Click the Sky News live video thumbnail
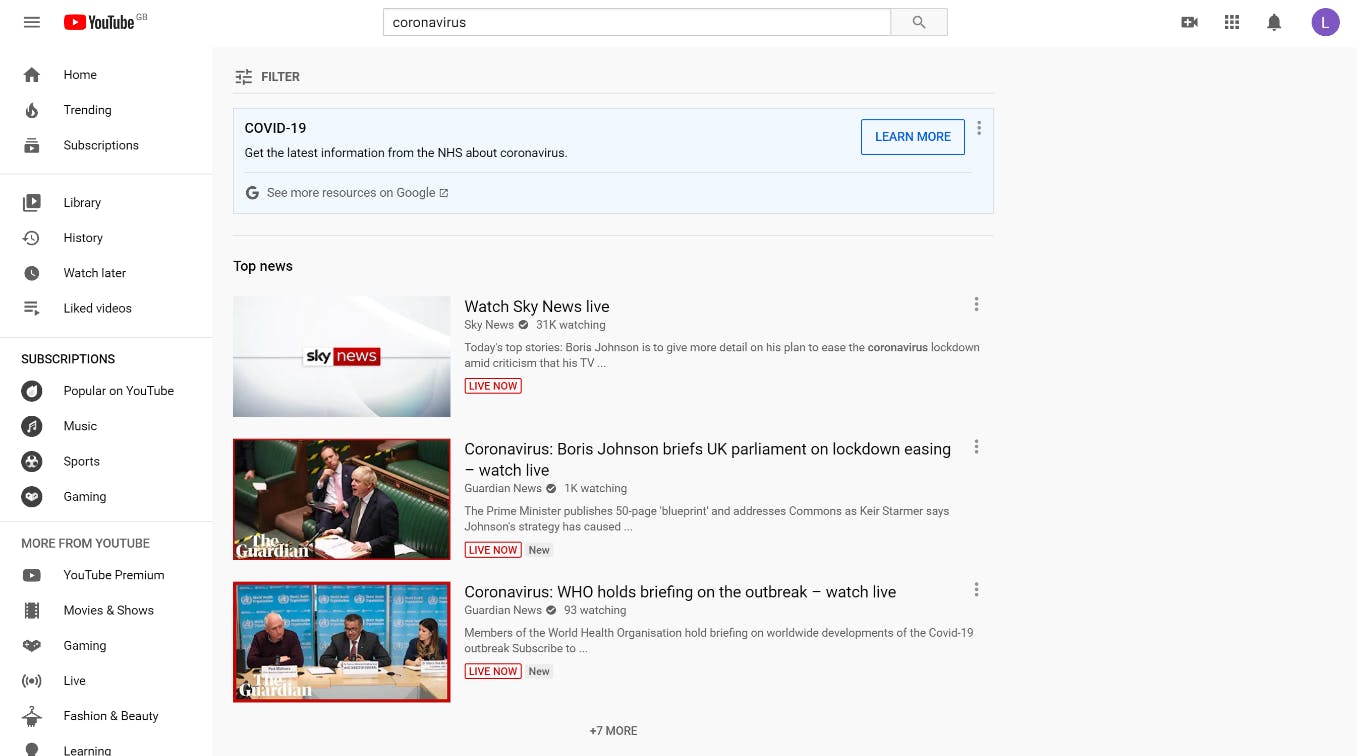Screen dimensions: 1357x756 coord(341,356)
